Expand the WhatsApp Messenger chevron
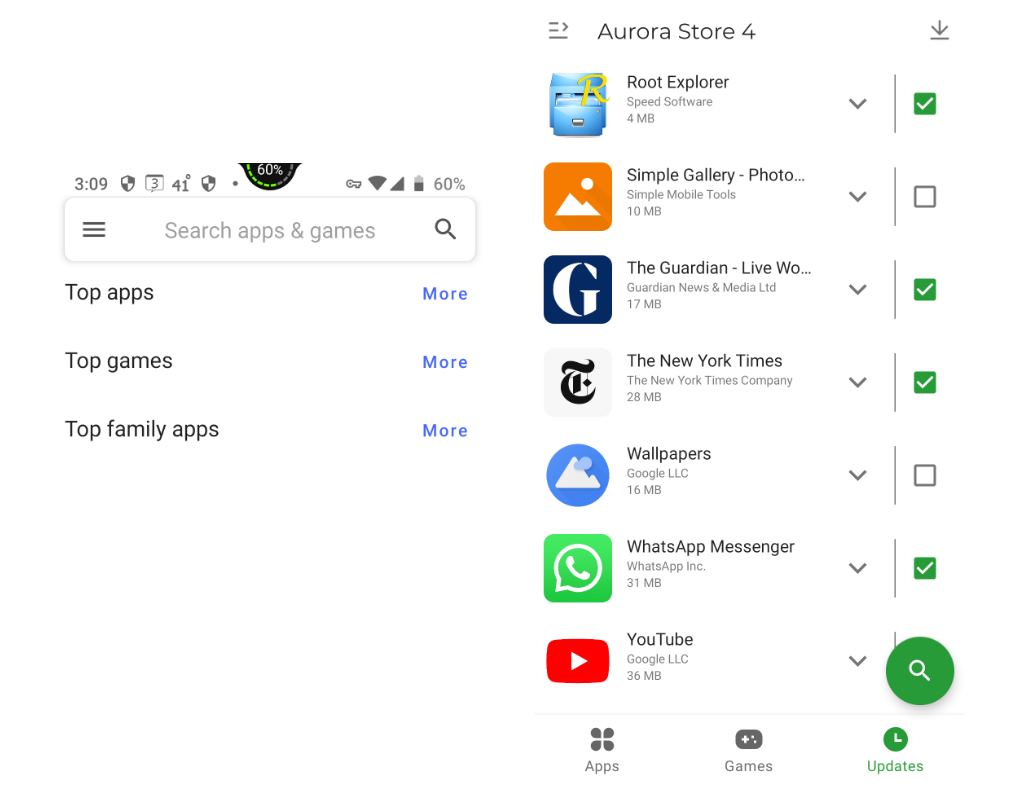This screenshot has width=1010, height=798. (x=857, y=568)
